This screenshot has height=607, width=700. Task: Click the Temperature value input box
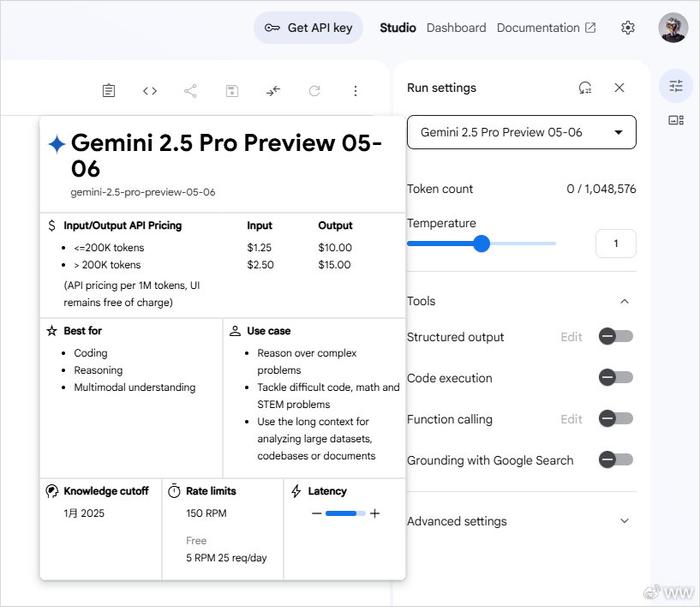tap(616, 244)
